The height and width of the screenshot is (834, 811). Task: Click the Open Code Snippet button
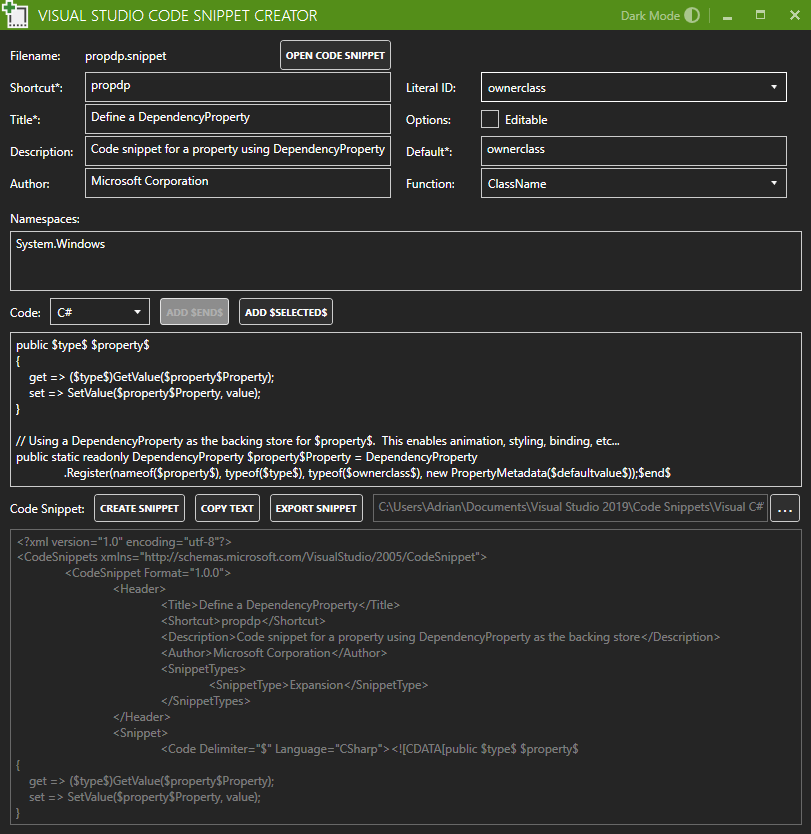(x=336, y=55)
